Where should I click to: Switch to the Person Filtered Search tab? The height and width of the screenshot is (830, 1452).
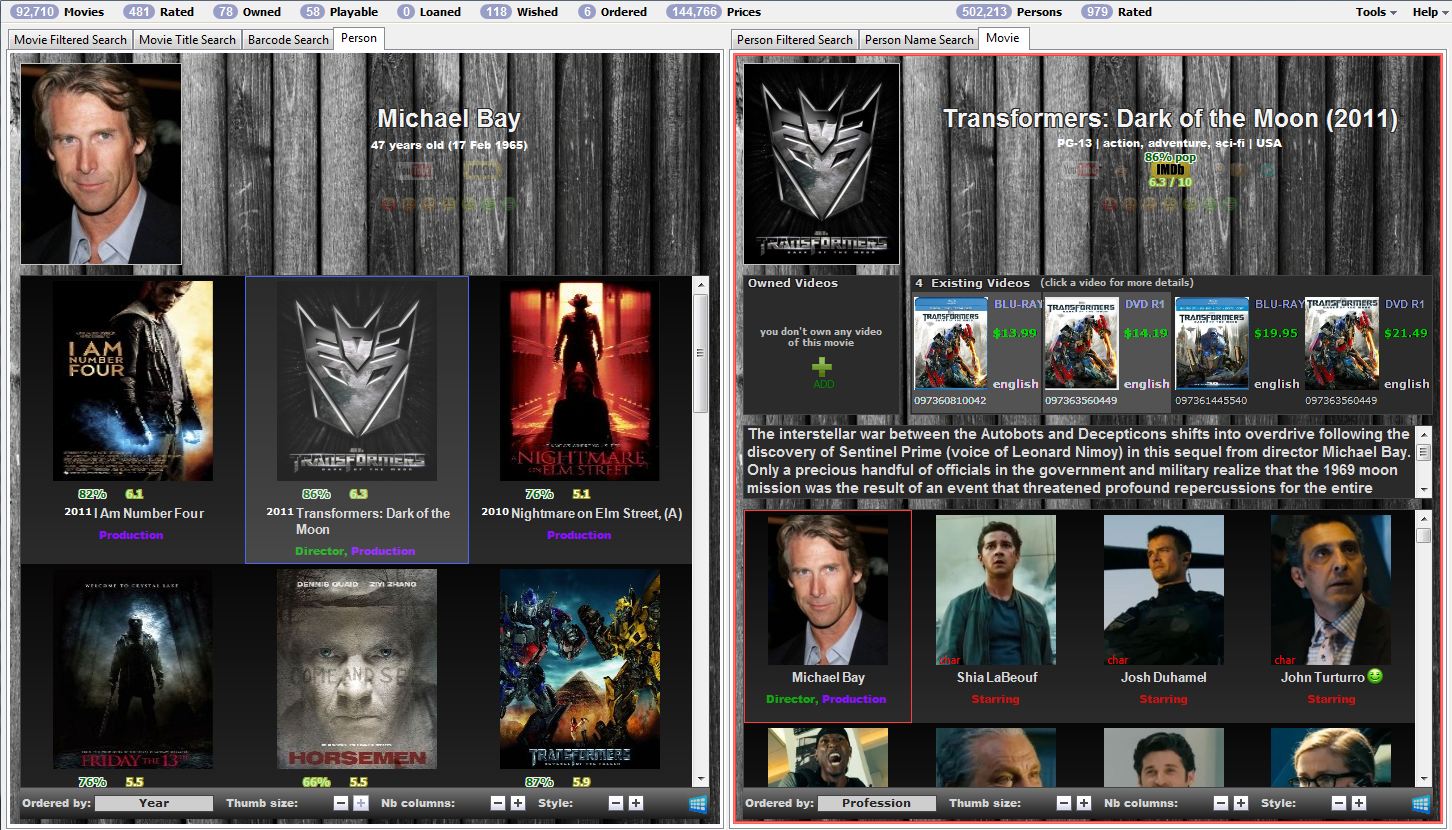(x=795, y=39)
